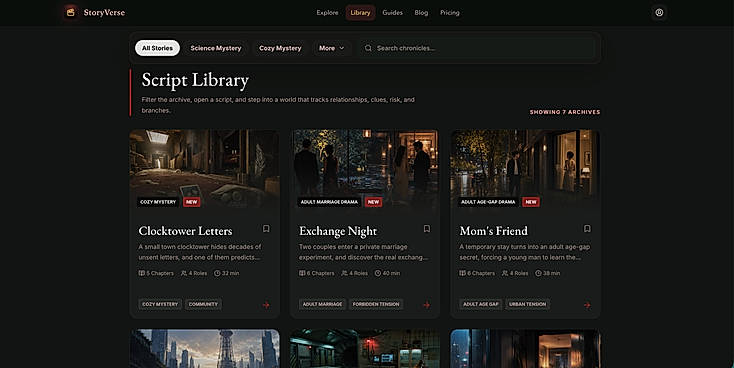Open Mom's Friend via red arrow
The height and width of the screenshot is (368, 734).
point(587,305)
